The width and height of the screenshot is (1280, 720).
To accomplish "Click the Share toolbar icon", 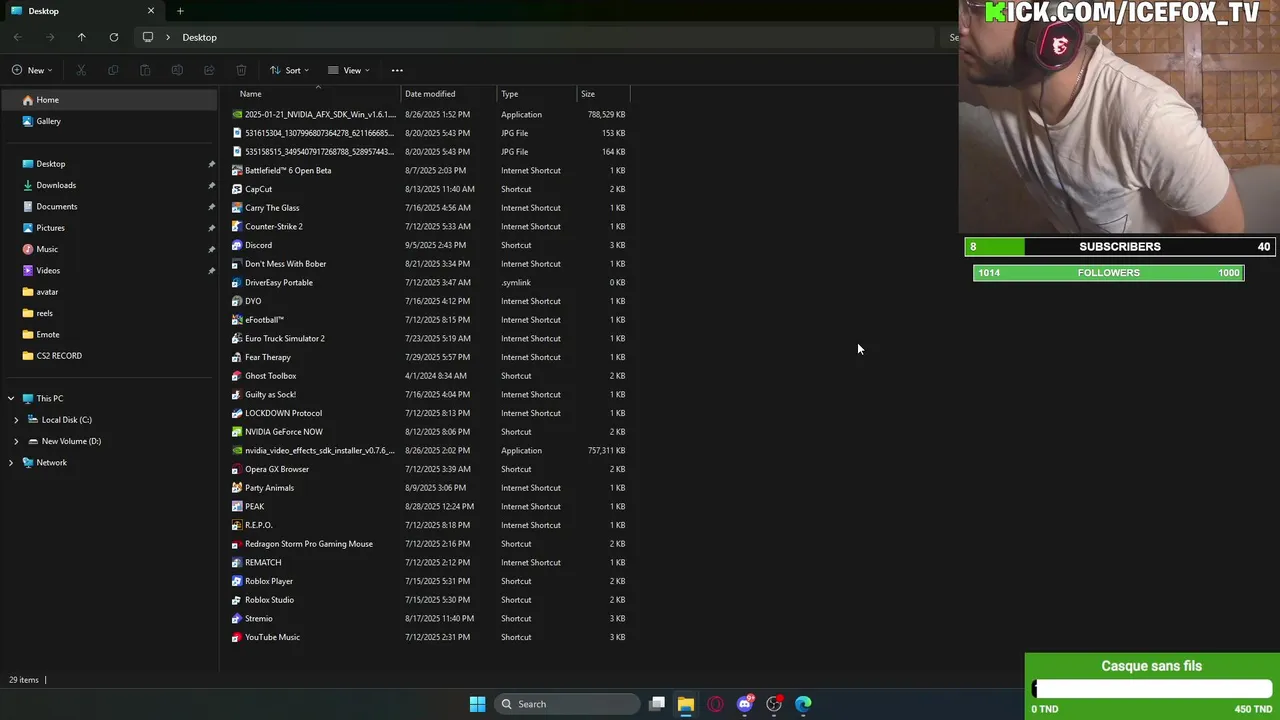I will (209, 70).
